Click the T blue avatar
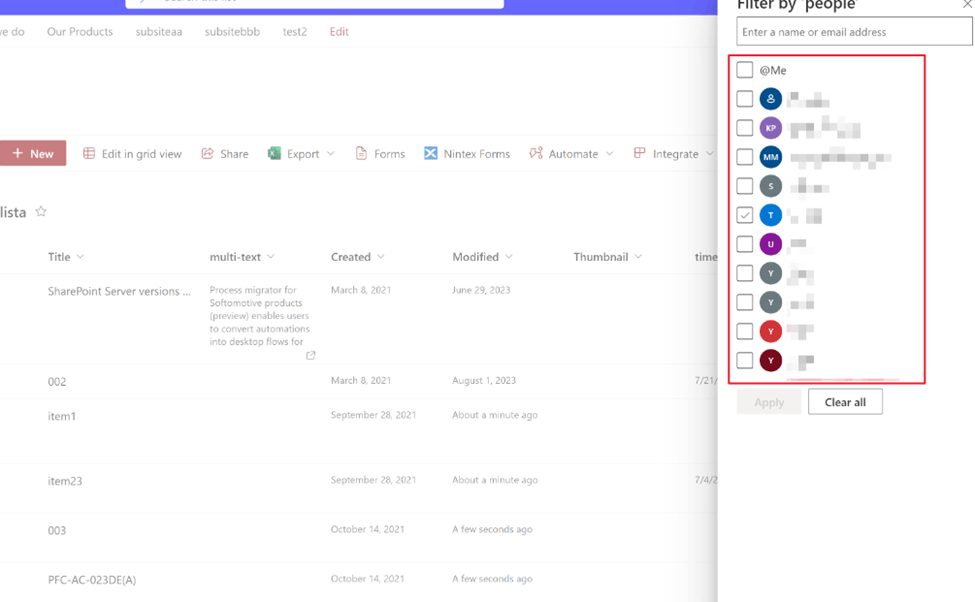The width and height of the screenshot is (975, 602). pos(770,215)
